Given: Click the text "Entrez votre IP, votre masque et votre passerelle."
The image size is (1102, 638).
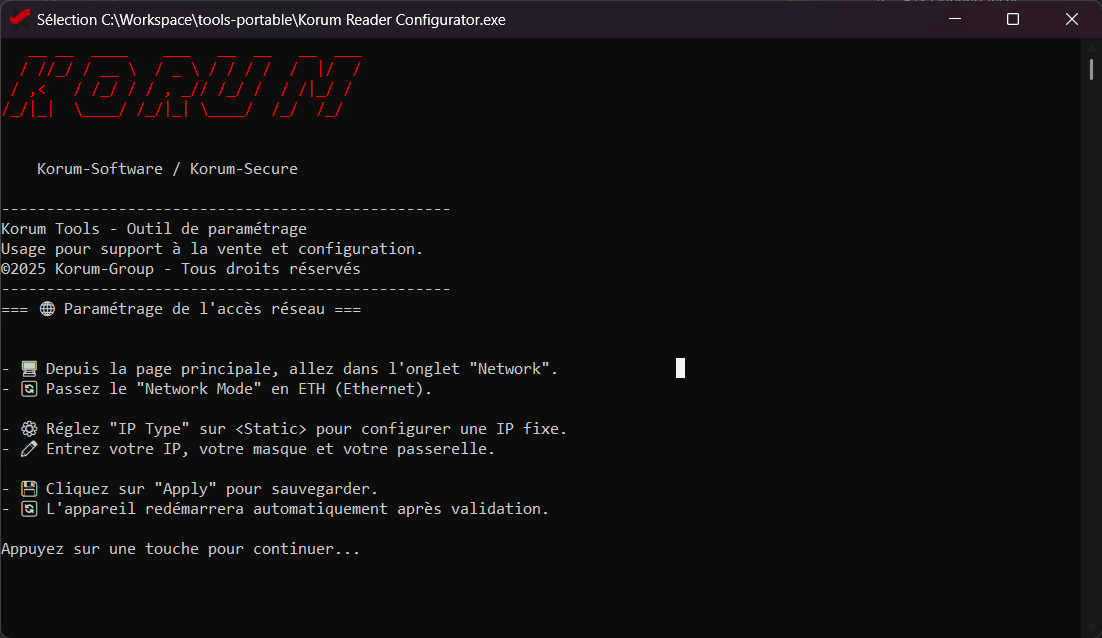Looking at the screenshot, I should [x=271, y=449].
